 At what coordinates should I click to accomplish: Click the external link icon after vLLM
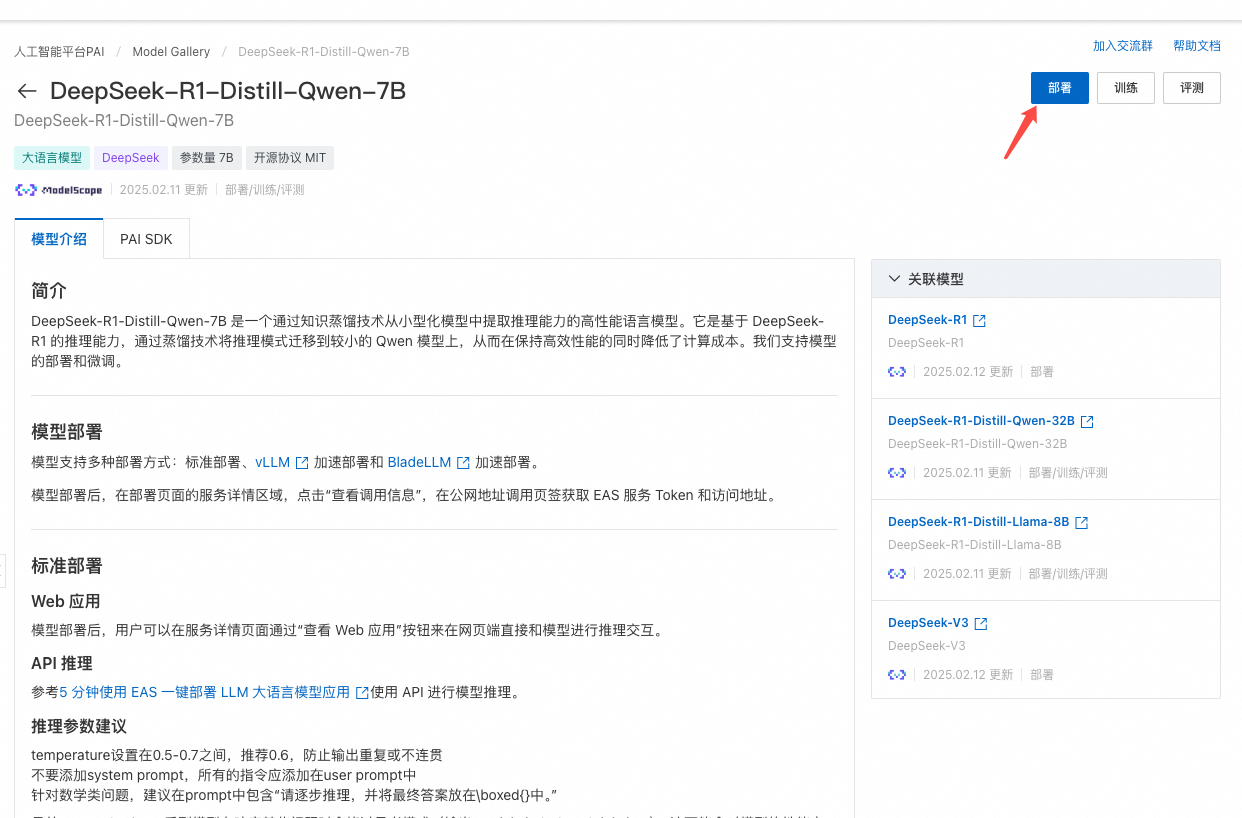tap(302, 463)
